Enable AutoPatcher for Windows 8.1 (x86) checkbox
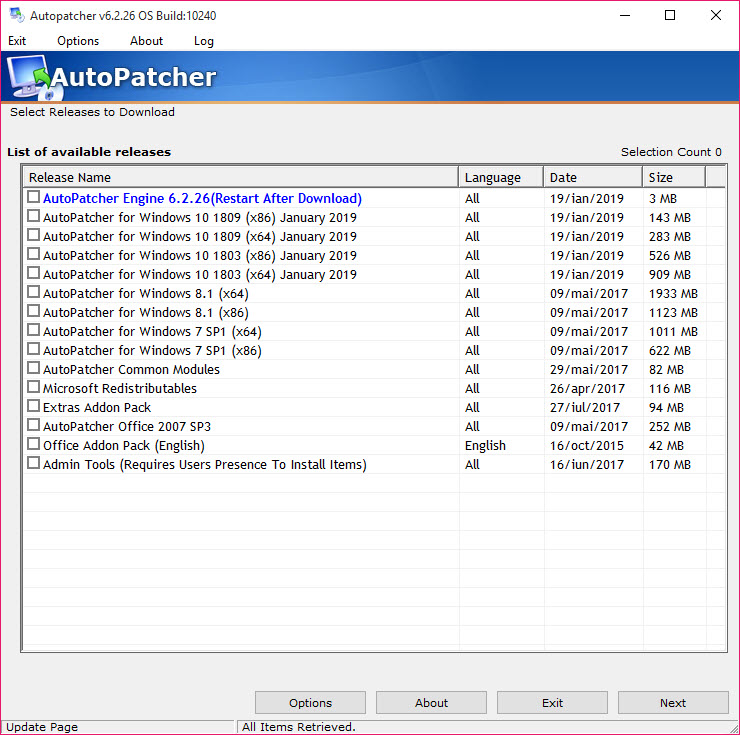740x735 pixels. [33, 311]
